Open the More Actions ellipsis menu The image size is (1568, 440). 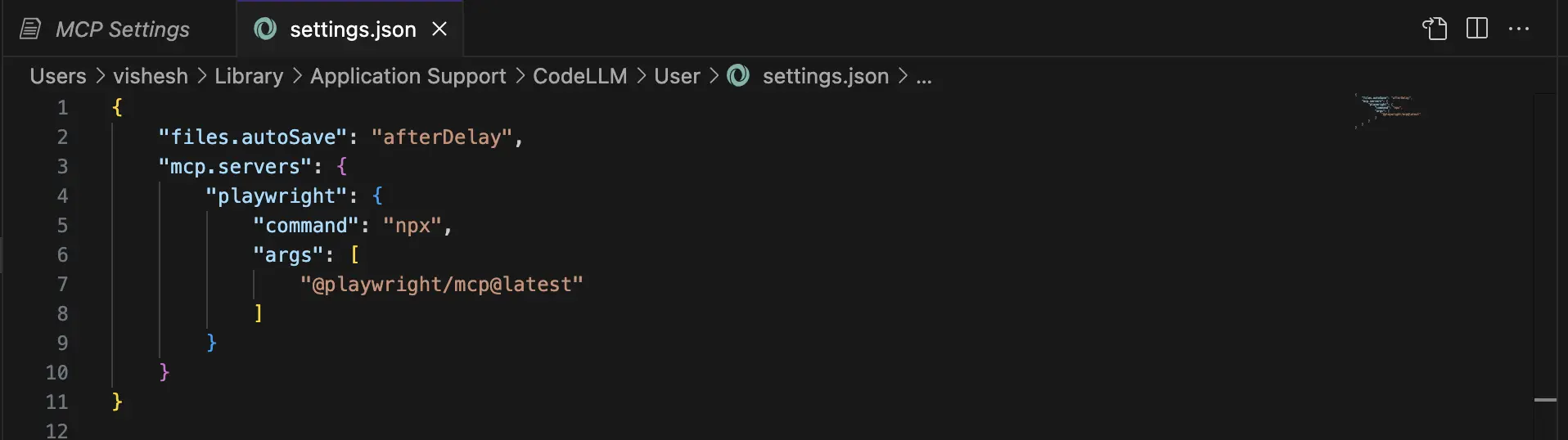pos(1519,29)
